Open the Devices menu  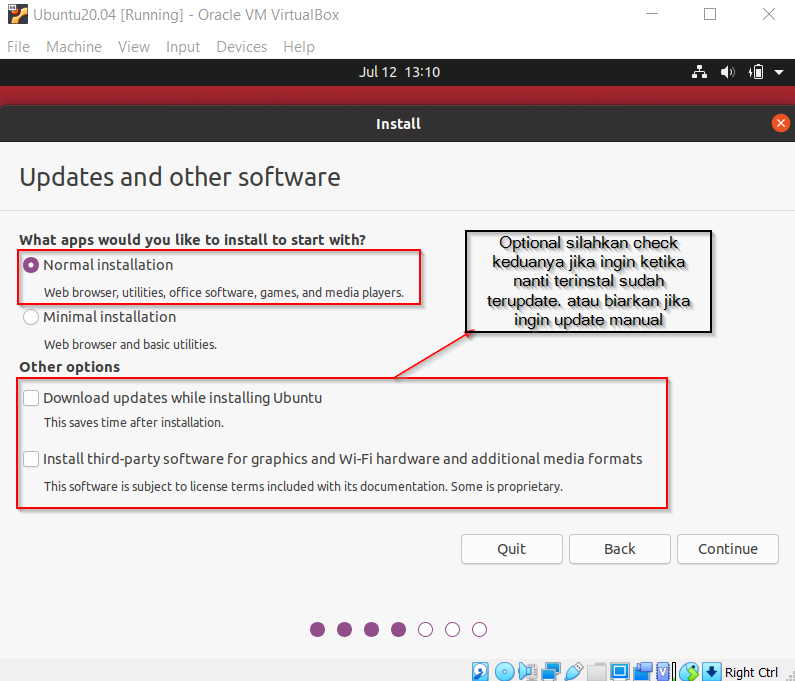pos(241,47)
